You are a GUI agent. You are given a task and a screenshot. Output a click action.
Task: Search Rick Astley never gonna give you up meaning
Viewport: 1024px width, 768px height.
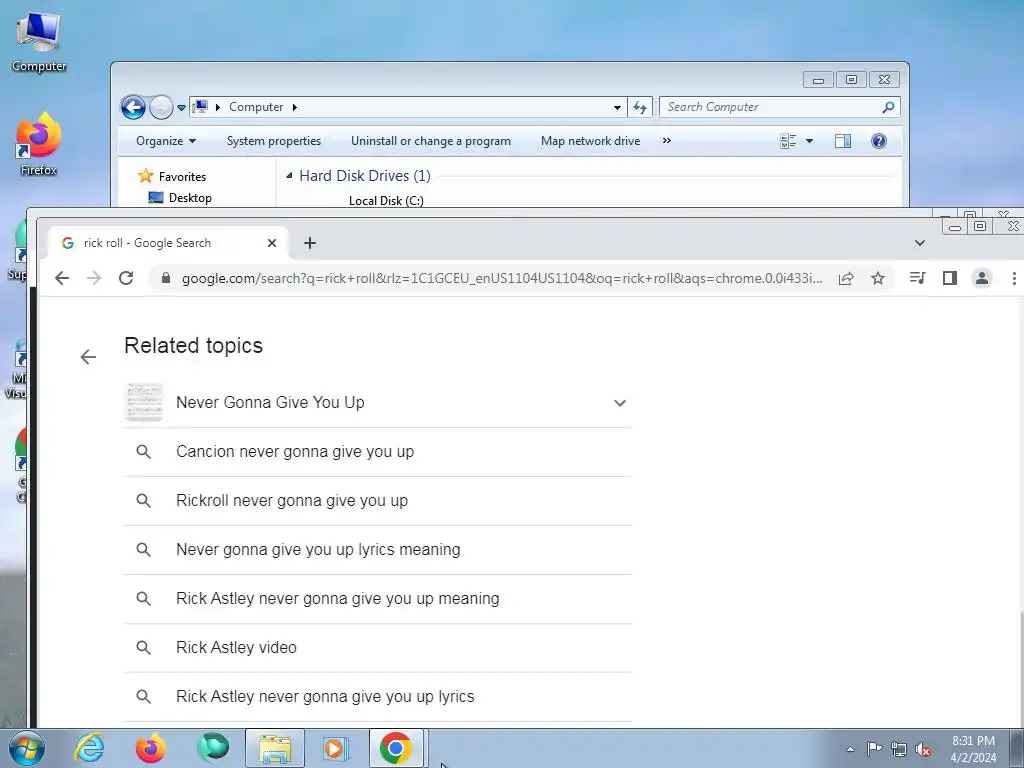(x=377, y=599)
